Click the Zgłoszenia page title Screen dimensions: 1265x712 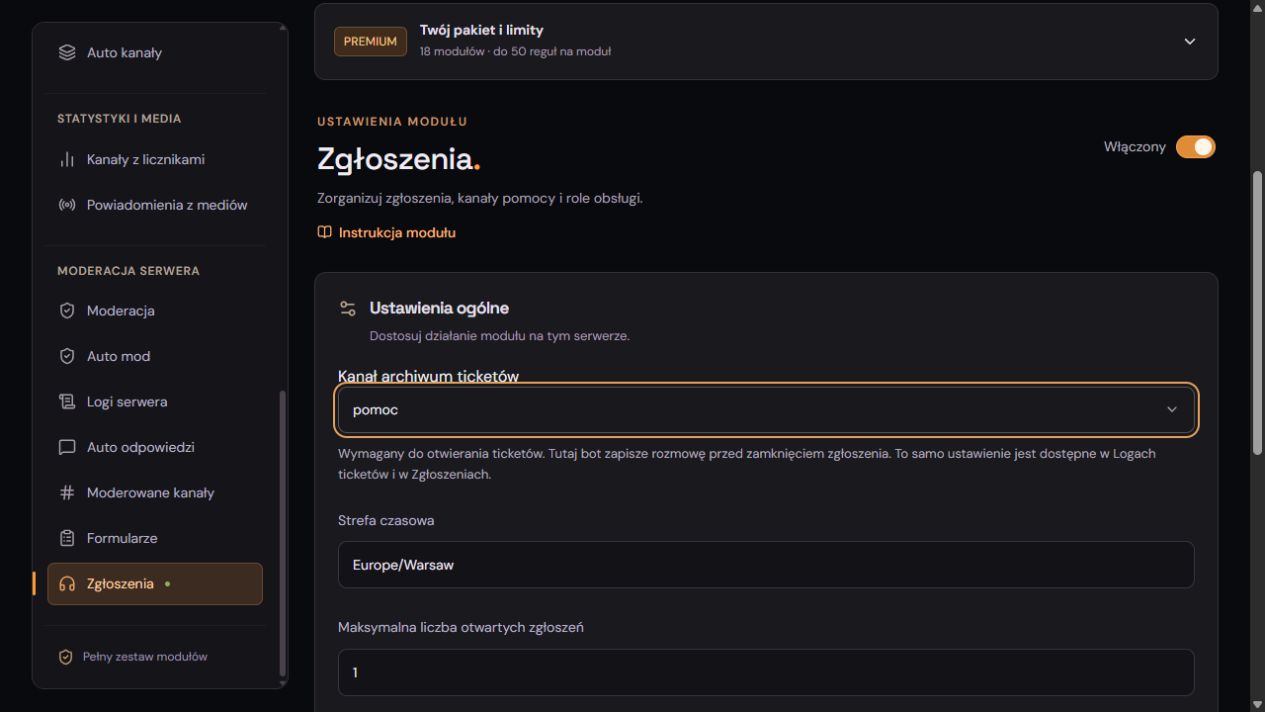coord(400,158)
